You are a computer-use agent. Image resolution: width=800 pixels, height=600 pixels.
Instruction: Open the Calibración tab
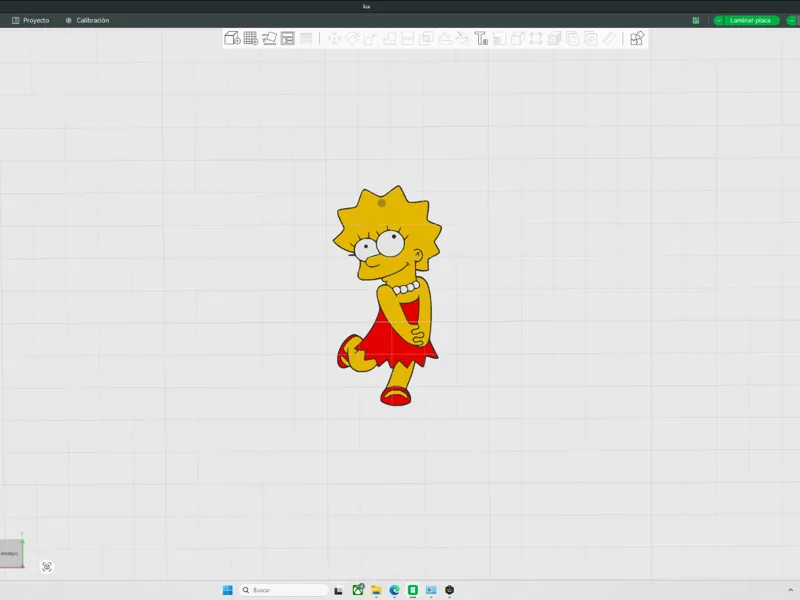pos(87,20)
